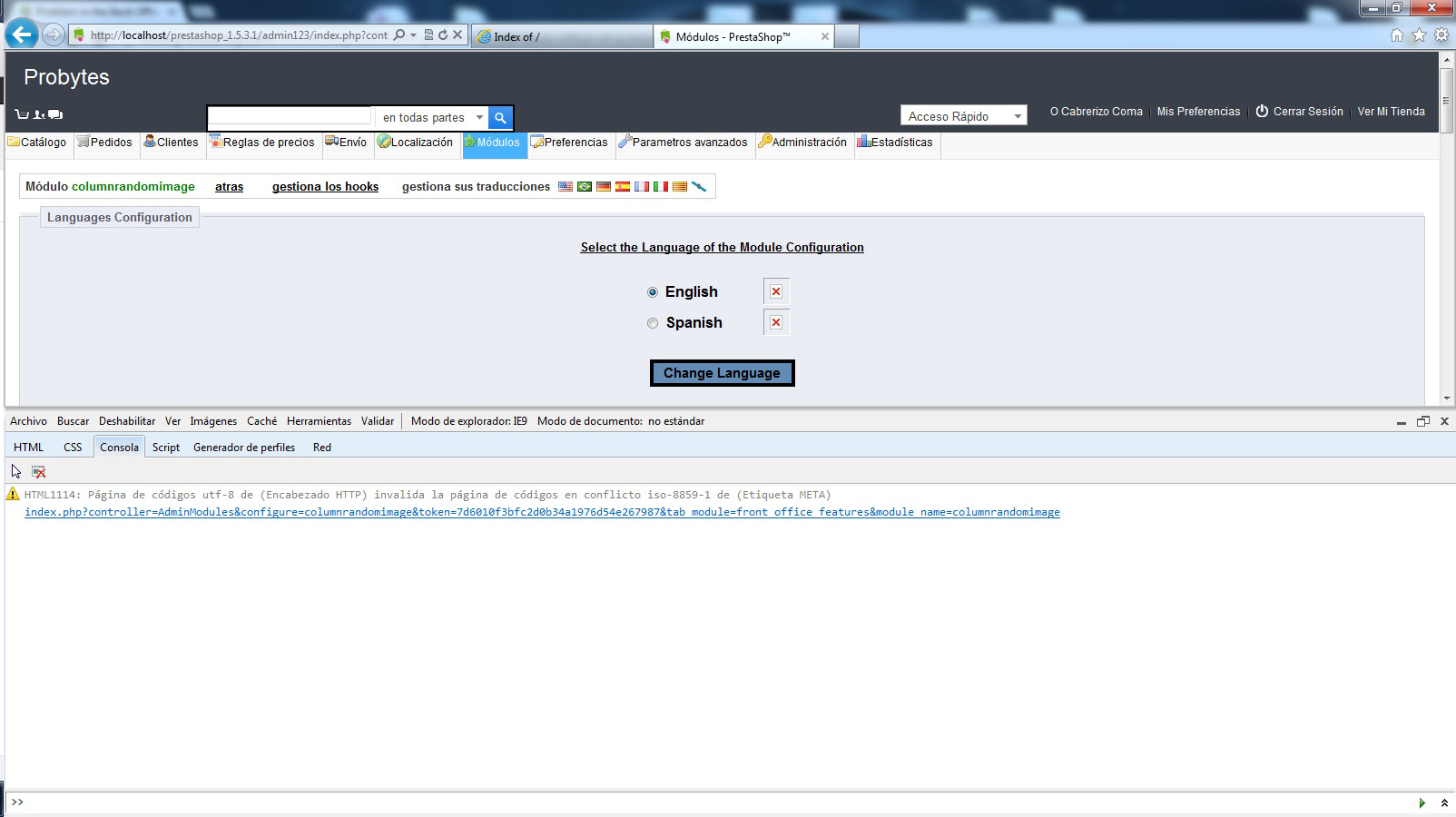The height and width of the screenshot is (817, 1456).
Task: Open Ver Mi Tienda link
Action: tap(1391, 112)
